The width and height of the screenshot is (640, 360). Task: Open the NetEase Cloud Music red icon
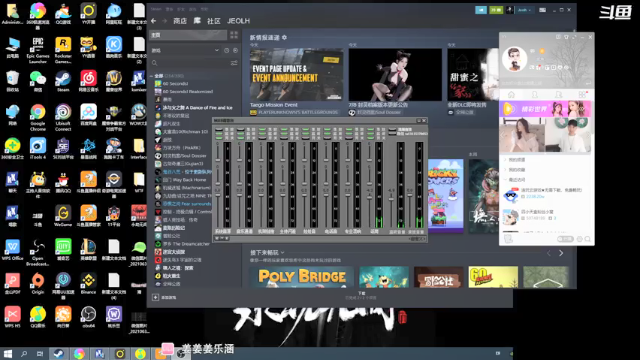88,80
